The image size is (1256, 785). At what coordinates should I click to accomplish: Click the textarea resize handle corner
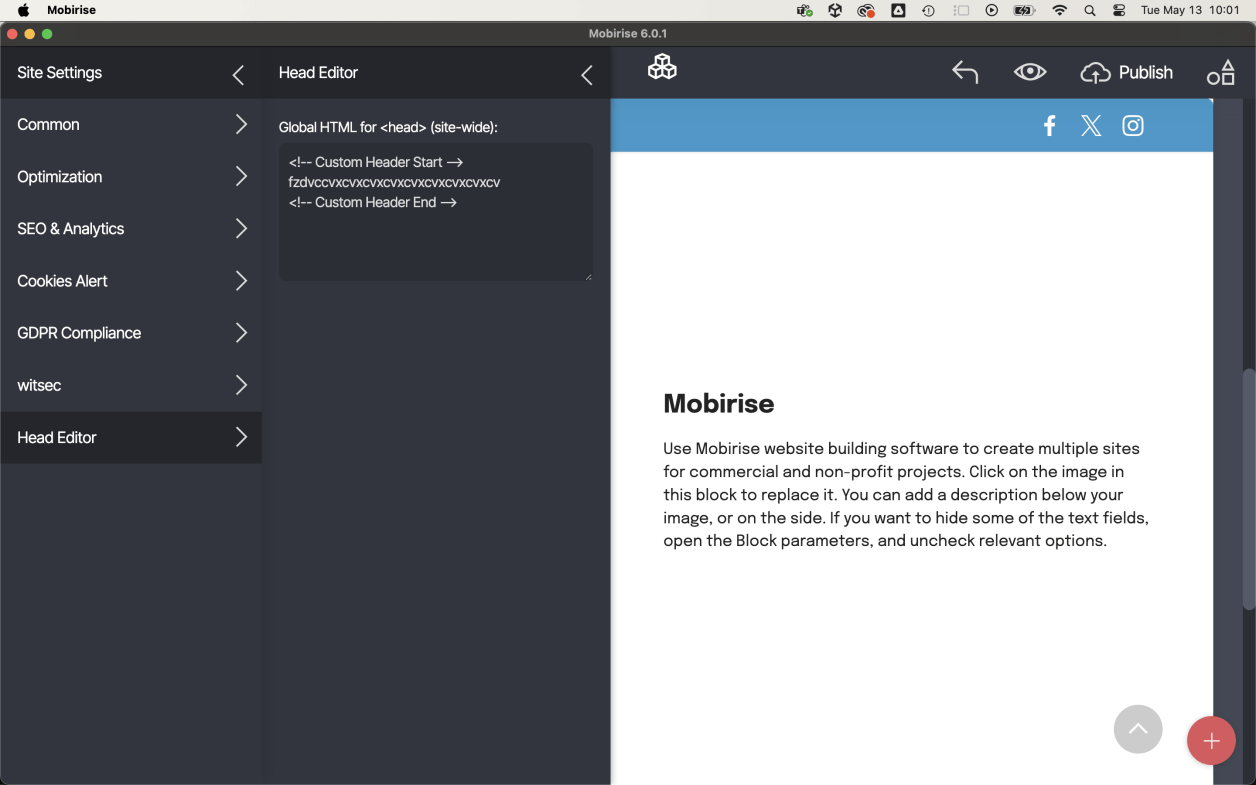coord(588,277)
